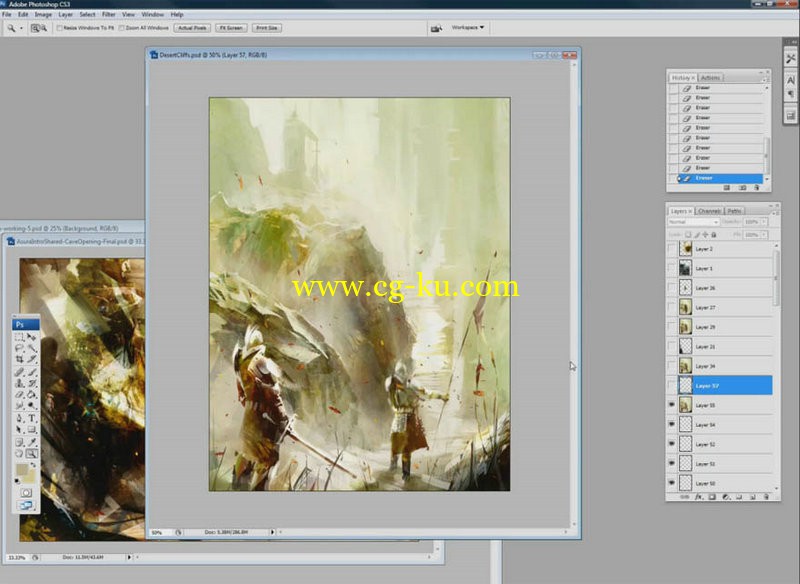Select the Paint Bucket tool
This screenshot has width=800, height=584.
pos(32,394)
